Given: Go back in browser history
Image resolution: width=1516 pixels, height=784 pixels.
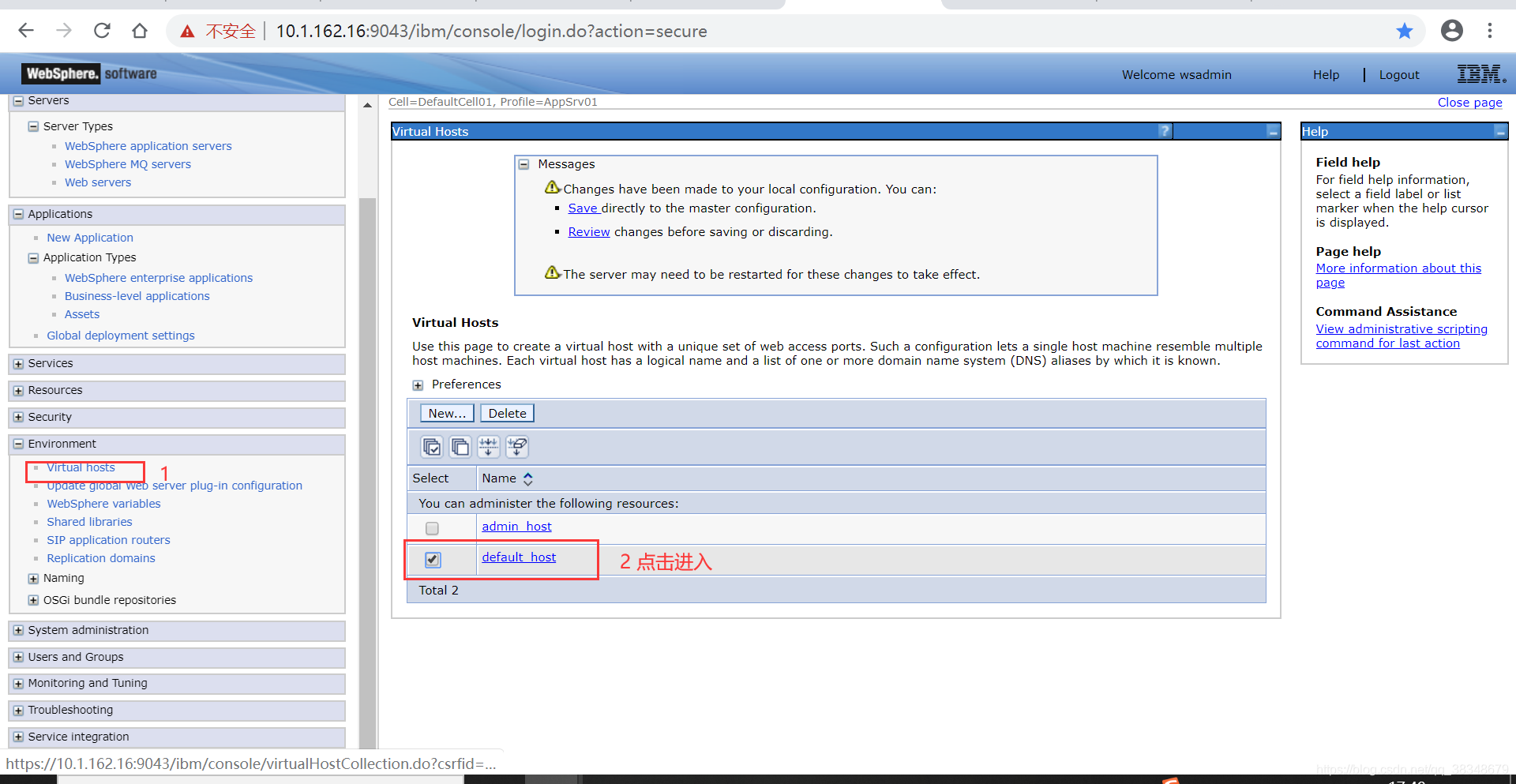Looking at the screenshot, I should [26, 31].
